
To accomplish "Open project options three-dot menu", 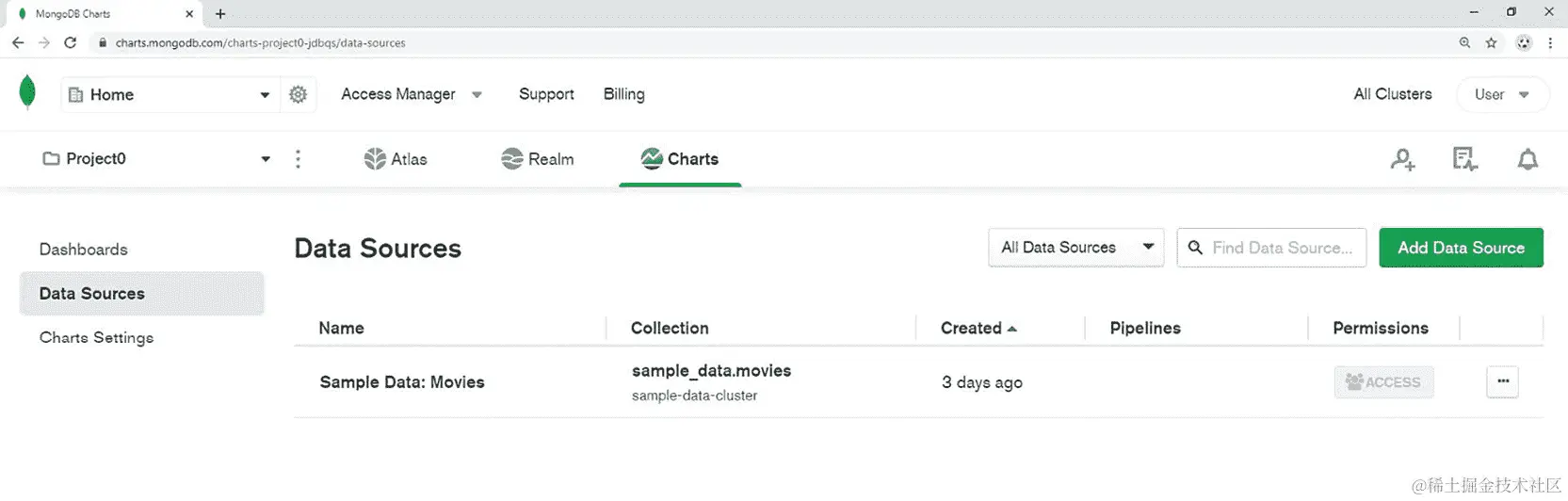I will (298, 159).
